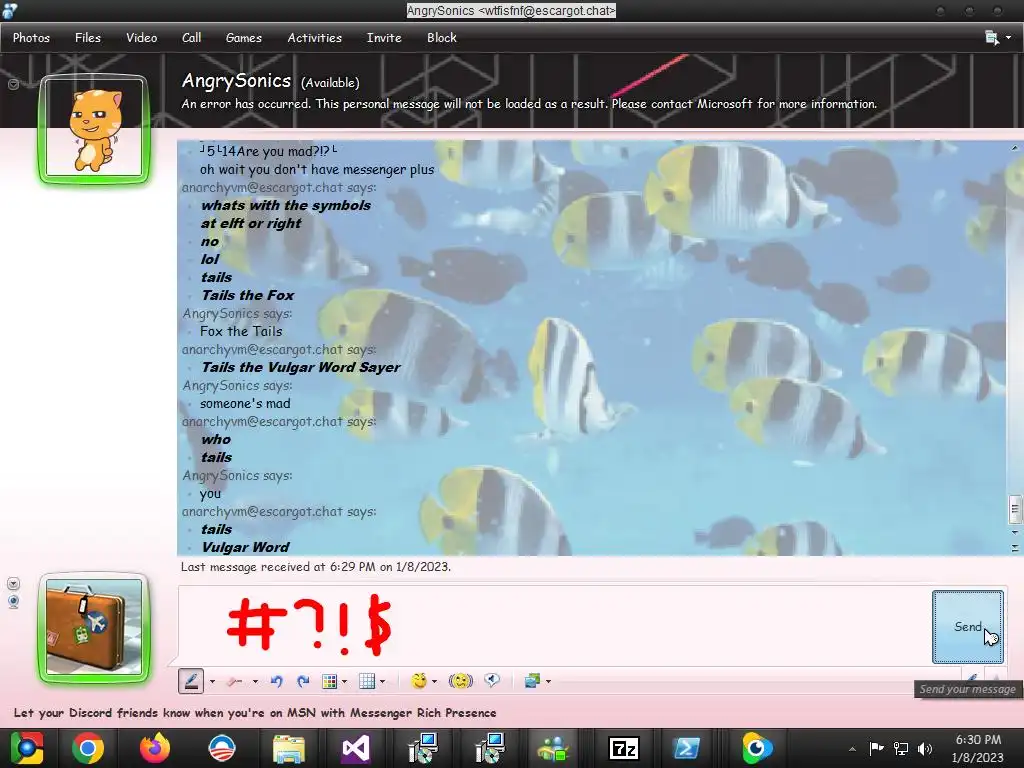
Task: Open your display picture options arrow
Action: (13, 584)
